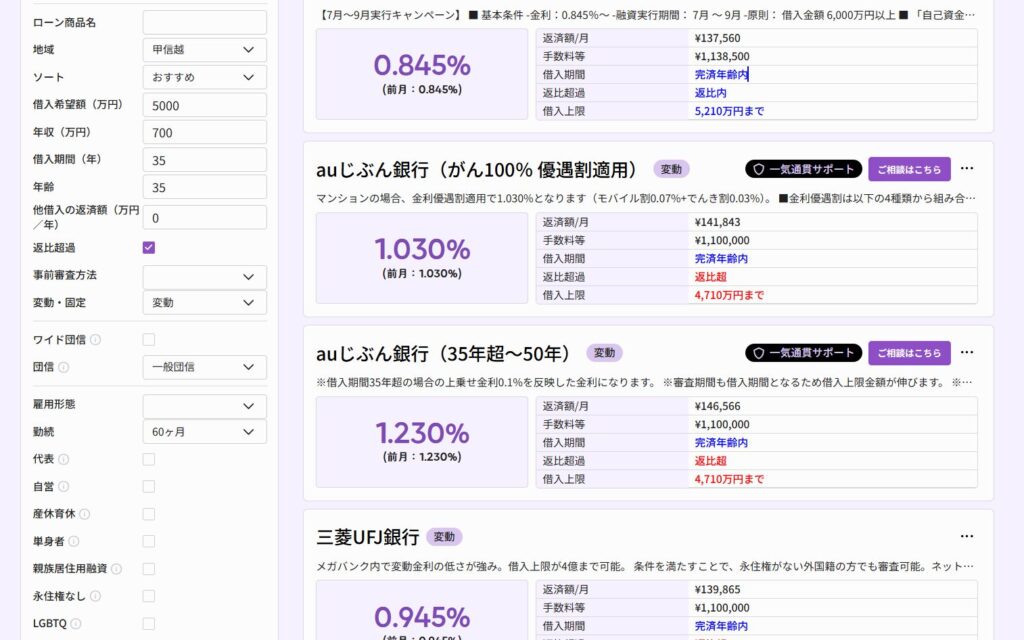Open the ソート dropdown showing おすすめ
Viewport: 1024px width, 640px height.
click(x=204, y=77)
